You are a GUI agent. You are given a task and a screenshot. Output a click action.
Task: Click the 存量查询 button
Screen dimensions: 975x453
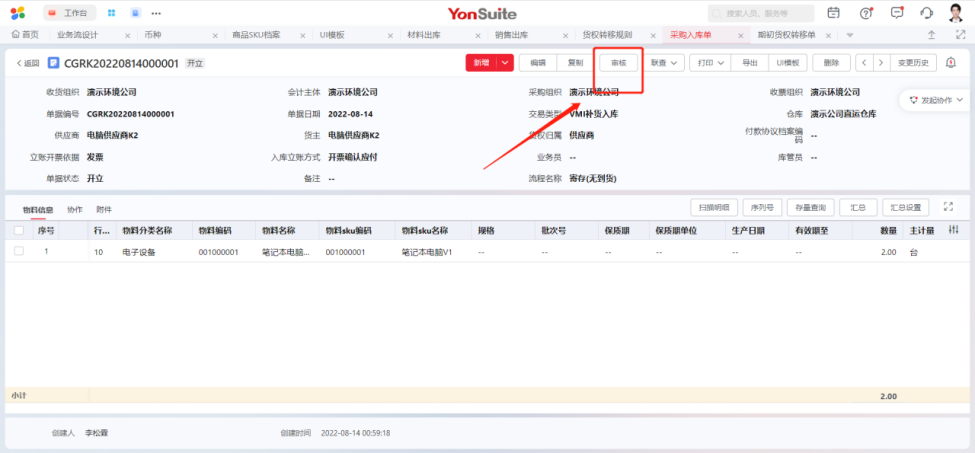[809, 207]
